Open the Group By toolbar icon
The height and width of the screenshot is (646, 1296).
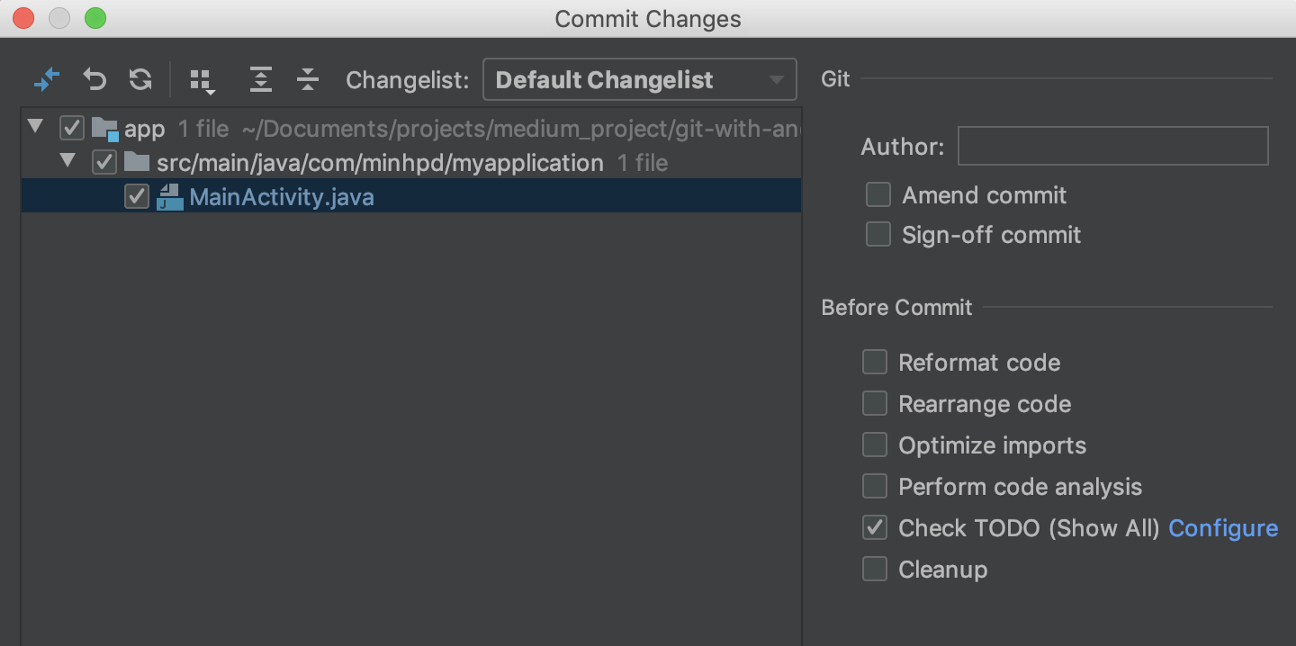pos(202,81)
